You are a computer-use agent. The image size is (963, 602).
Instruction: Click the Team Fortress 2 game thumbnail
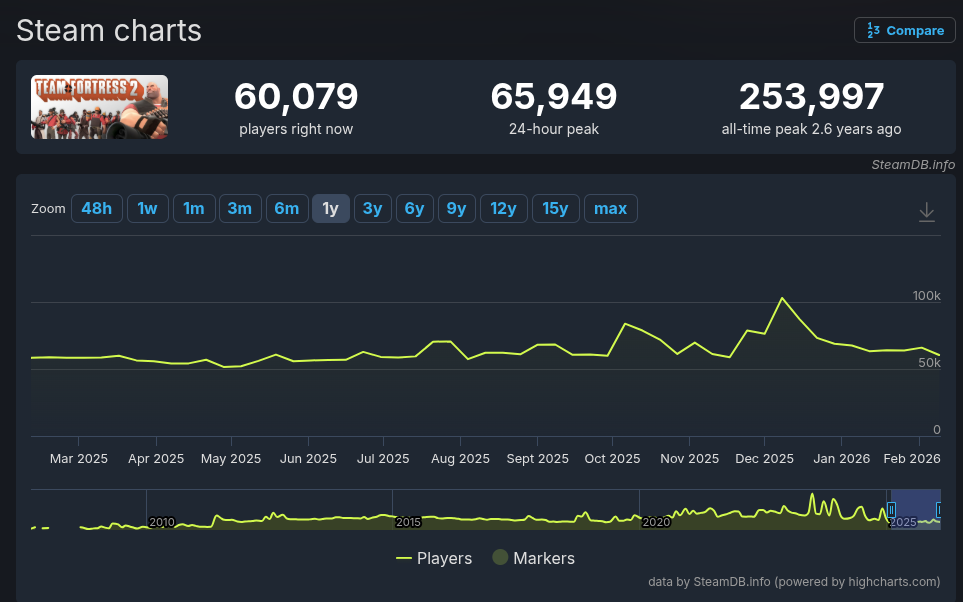point(99,107)
